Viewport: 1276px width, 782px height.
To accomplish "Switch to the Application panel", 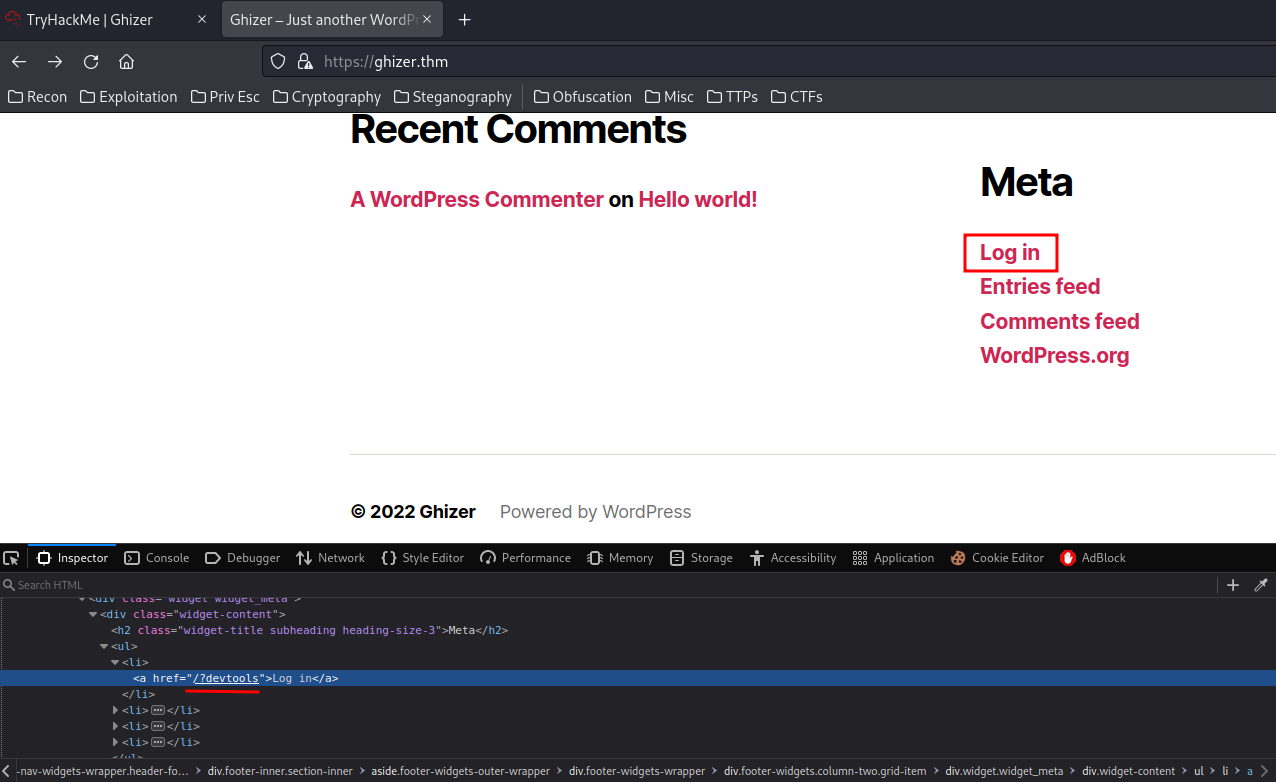I will click(894, 558).
